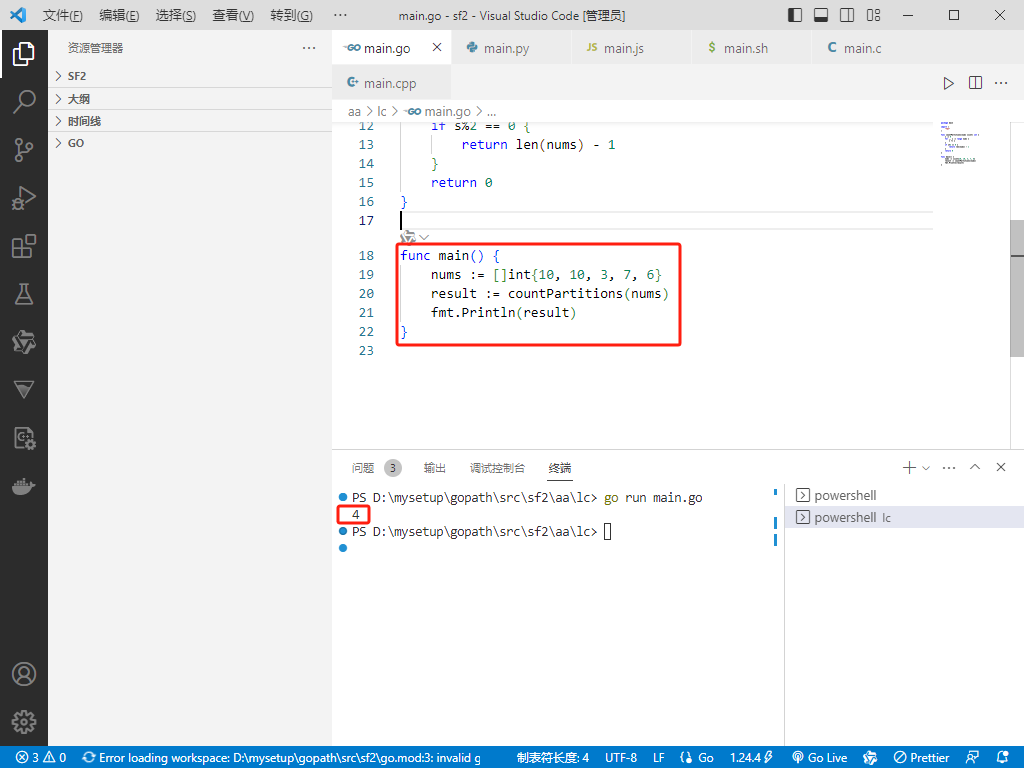Viewport: 1024px width, 768px height.
Task: Open the 调试控制台 debug console tab
Action: [497, 468]
